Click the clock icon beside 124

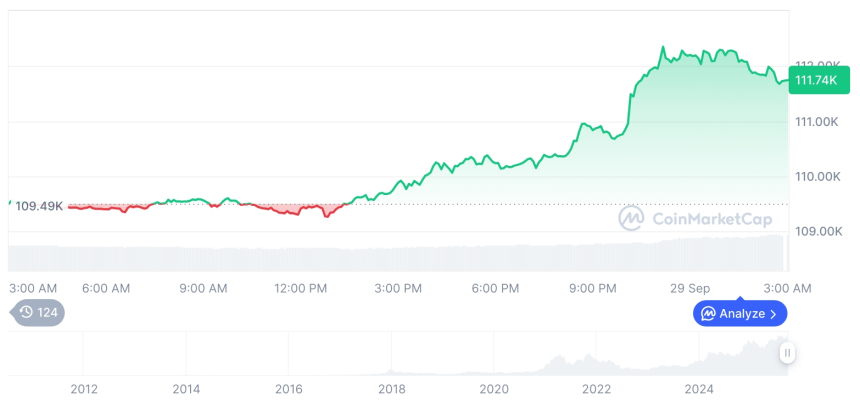point(26,312)
